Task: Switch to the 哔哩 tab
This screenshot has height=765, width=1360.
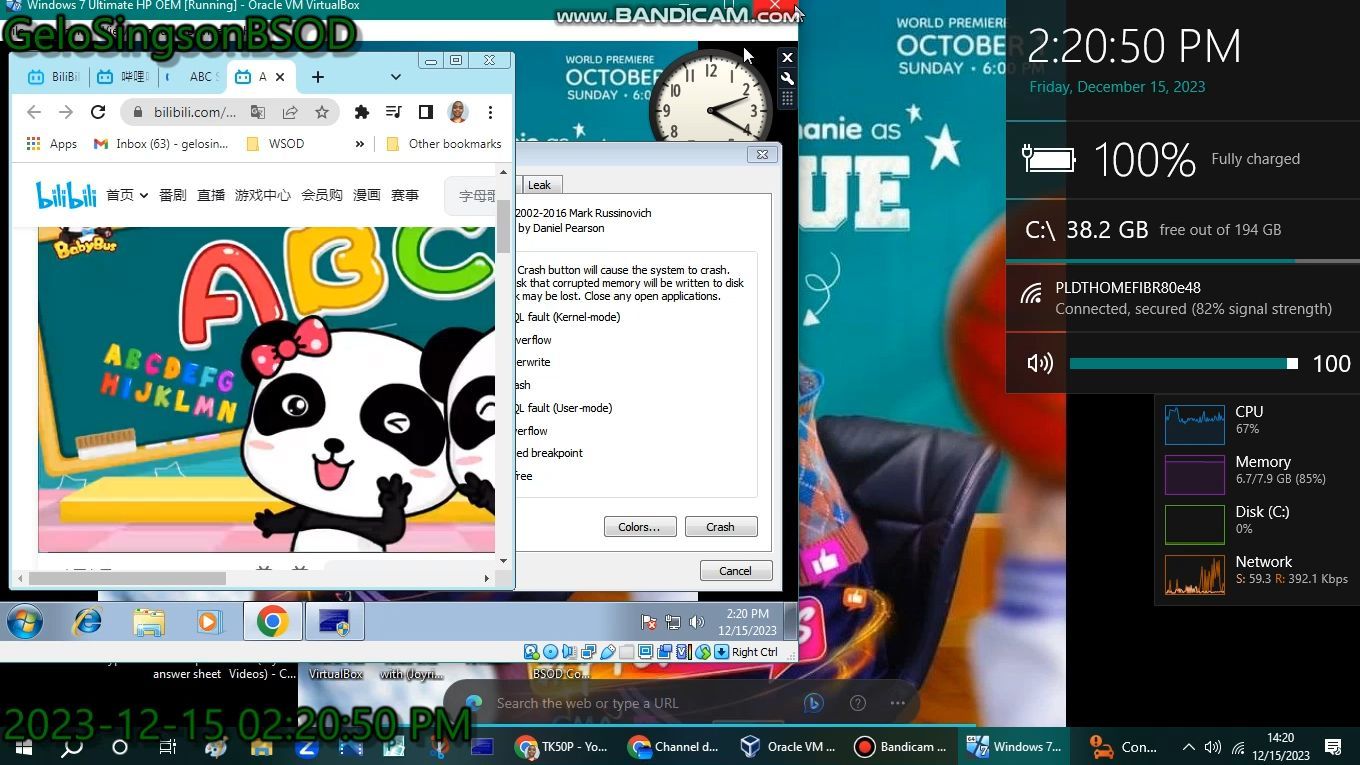Action: pyautogui.click(x=123, y=77)
